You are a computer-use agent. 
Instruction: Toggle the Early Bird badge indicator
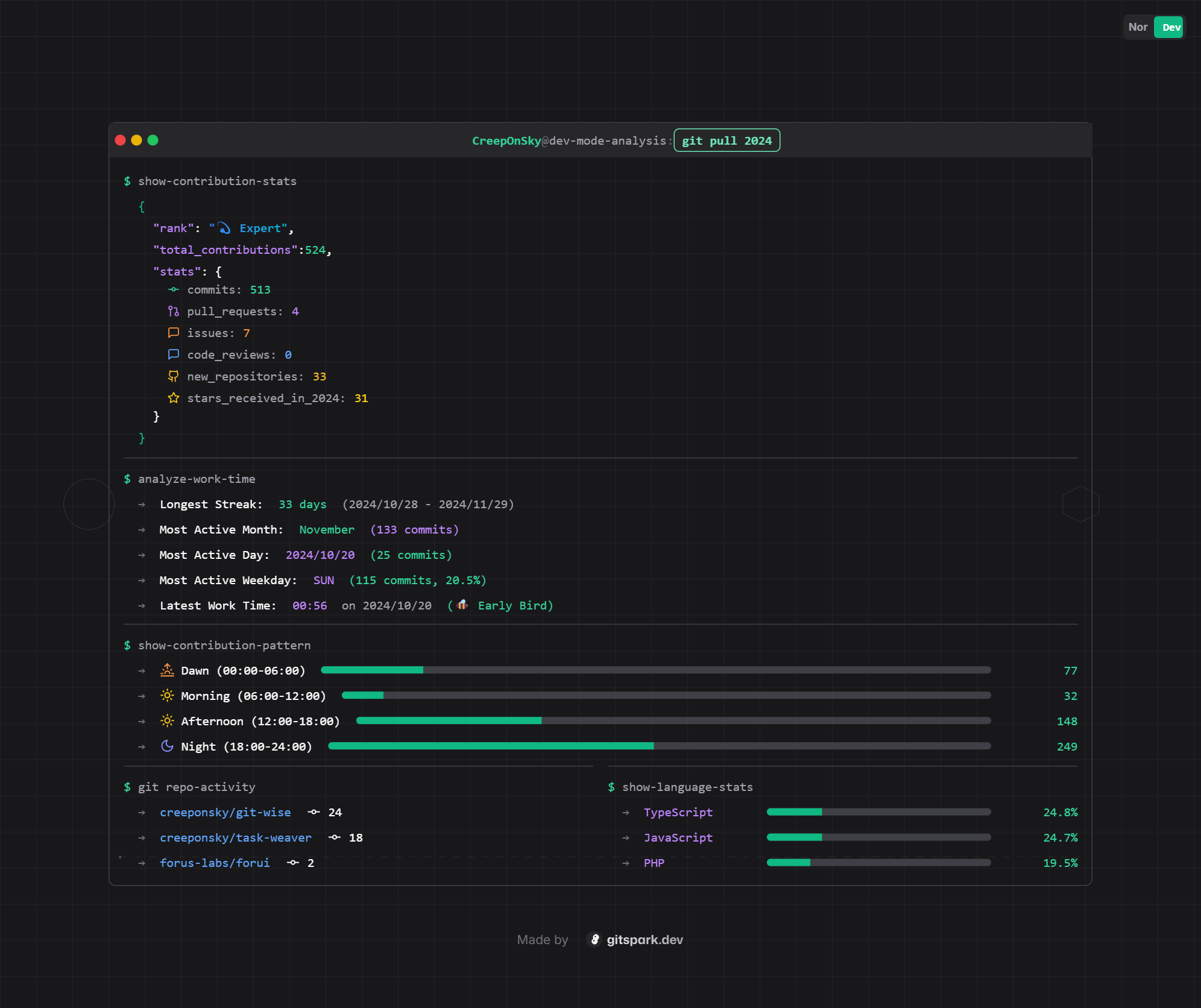click(x=505, y=605)
